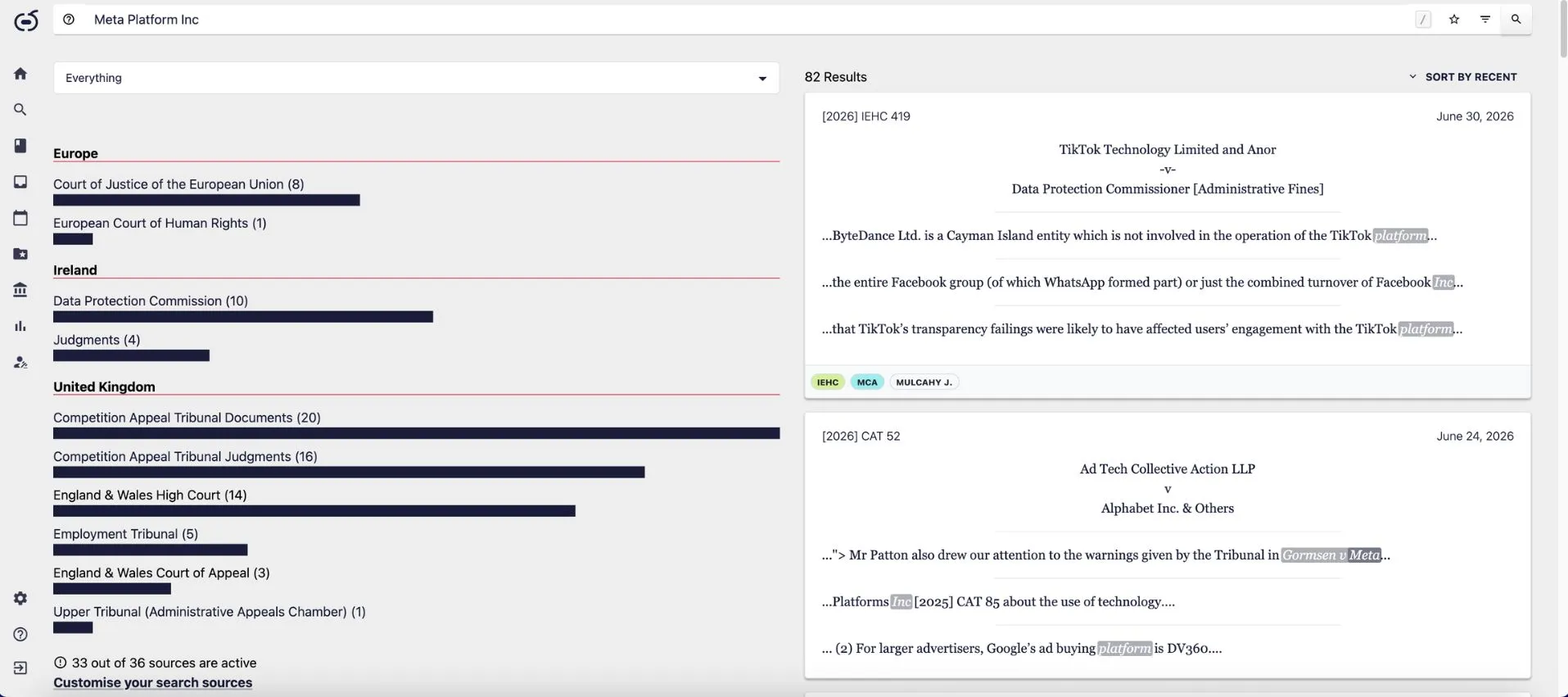Filter by Employment Tribunal (5)
Screen dimensions: 1568x697
coord(125,534)
